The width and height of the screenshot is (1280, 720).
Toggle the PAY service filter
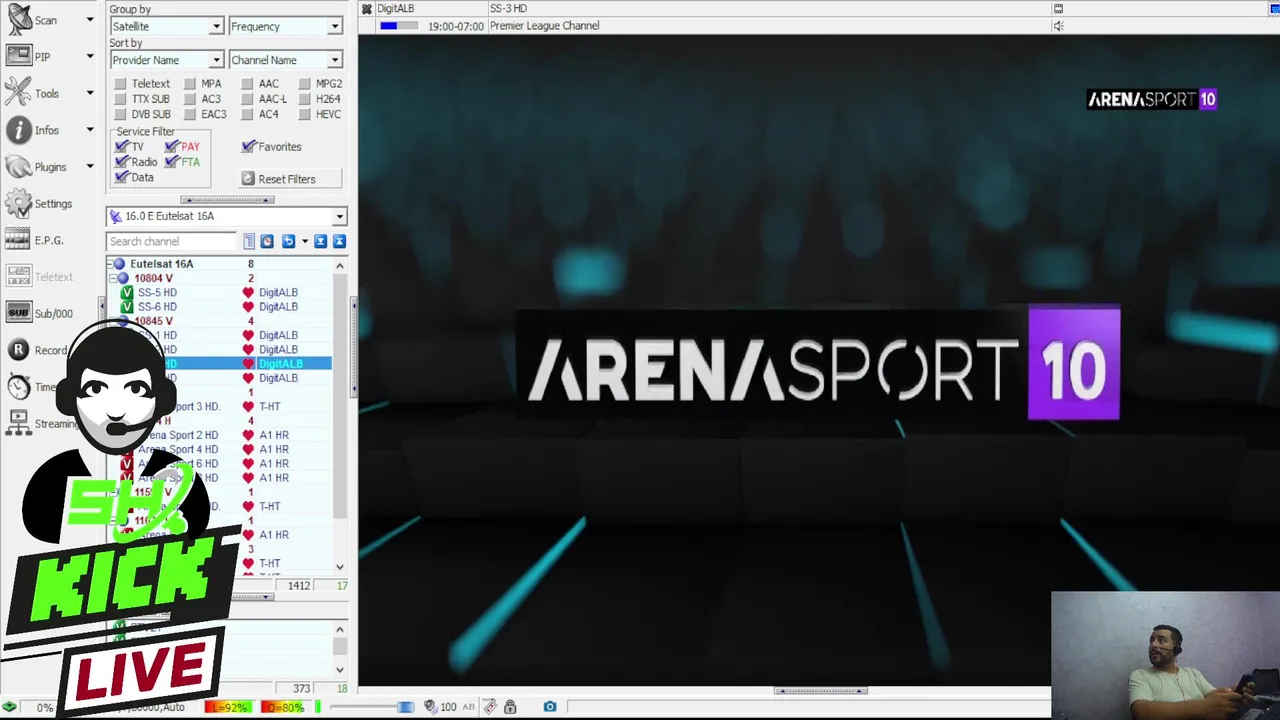click(x=172, y=146)
